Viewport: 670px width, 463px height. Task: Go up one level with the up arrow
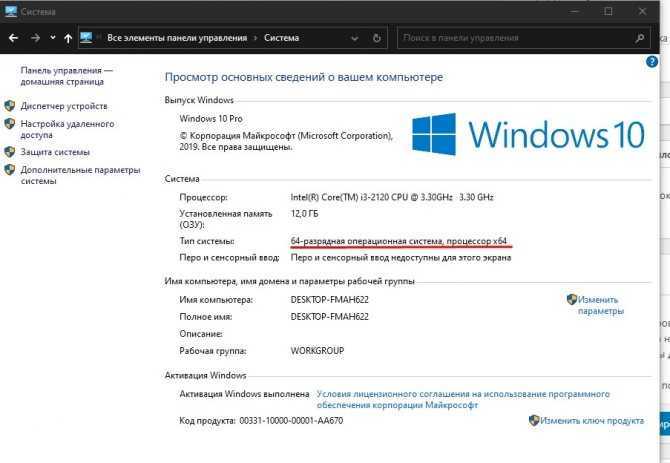[x=68, y=38]
